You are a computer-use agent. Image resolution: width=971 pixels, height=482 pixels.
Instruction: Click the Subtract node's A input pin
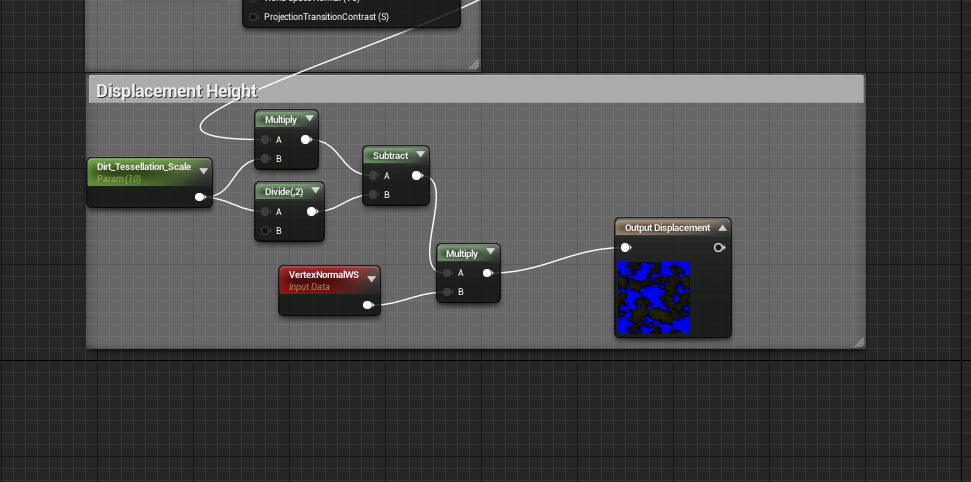[x=373, y=176]
